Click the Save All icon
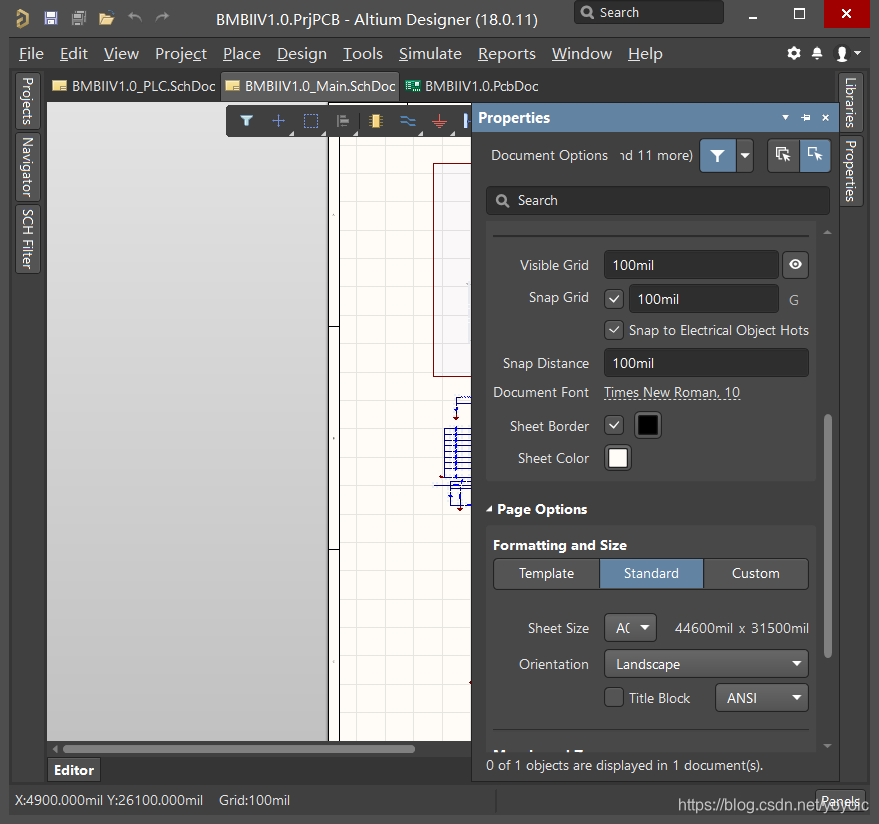The height and width of the screenshot is (824, 879). pyautogui.click(x=78, y=18)
